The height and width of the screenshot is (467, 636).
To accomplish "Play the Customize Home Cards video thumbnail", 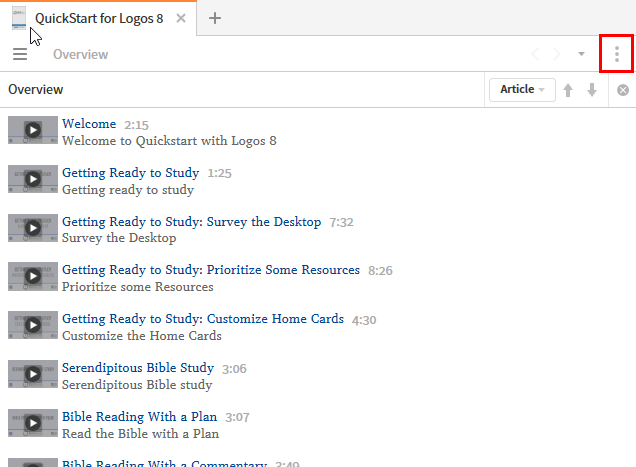I will pos(33,325).
